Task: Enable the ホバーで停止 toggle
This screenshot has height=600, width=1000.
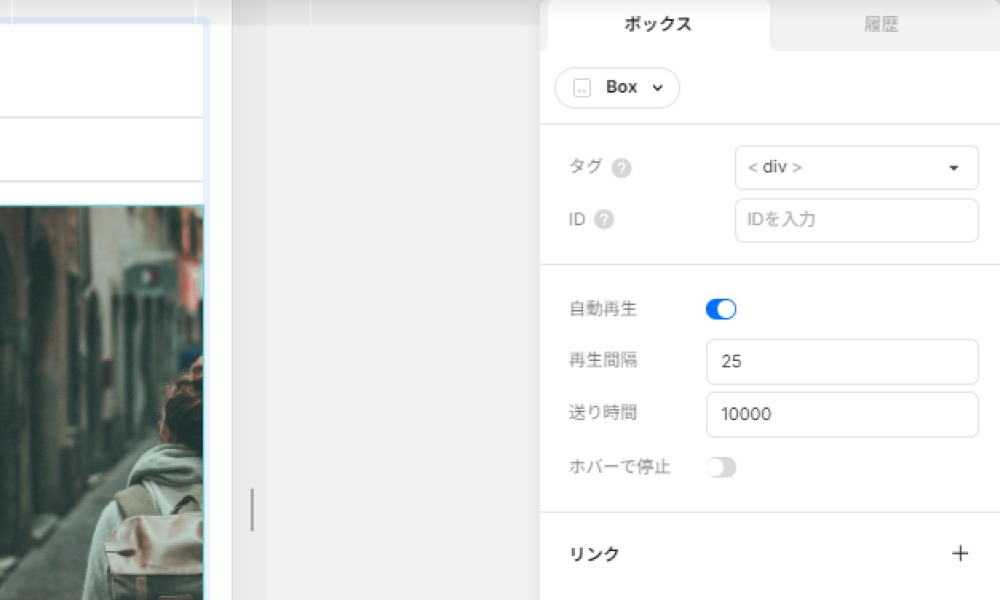Action: point(721,467)
